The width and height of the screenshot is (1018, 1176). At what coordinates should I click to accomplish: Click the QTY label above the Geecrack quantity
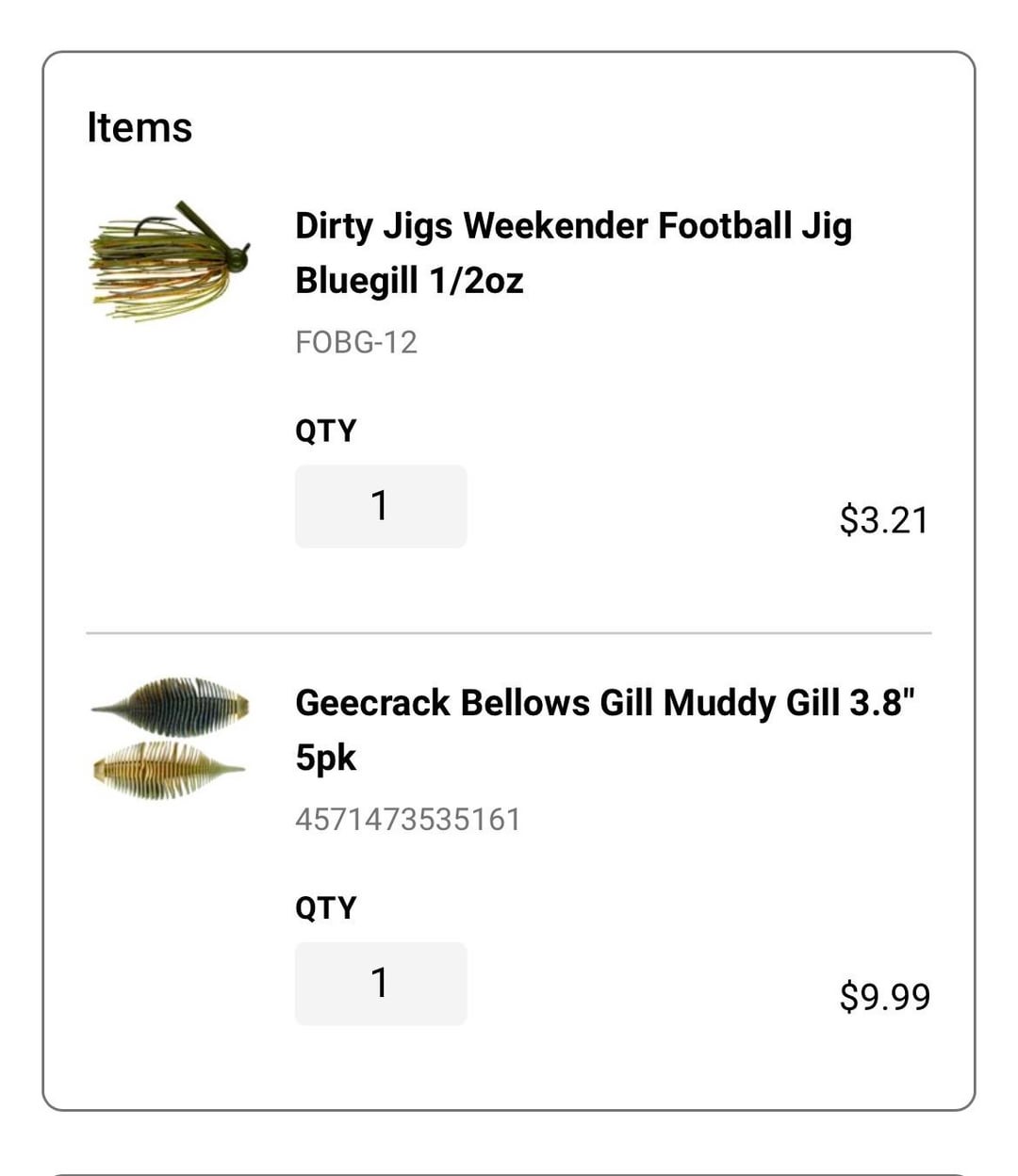click(x=326, y=907)
